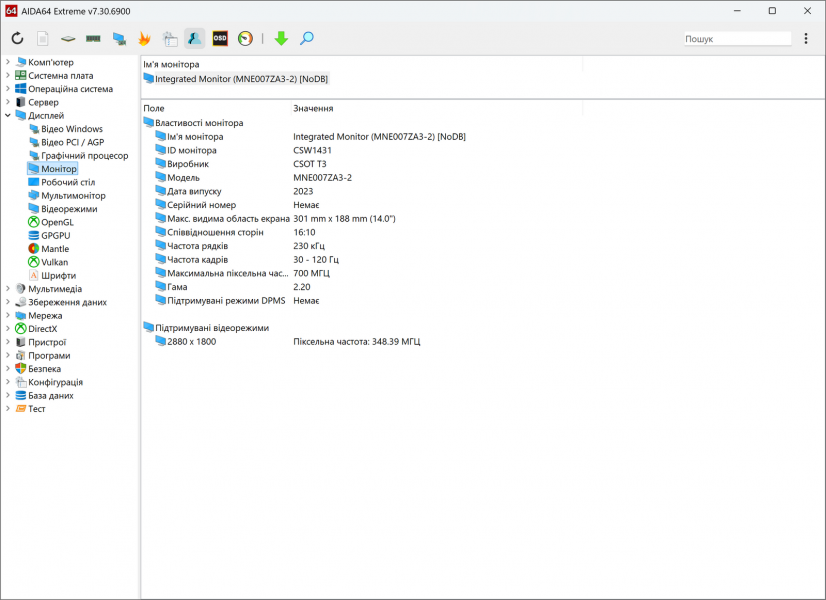Expand the Комп'ютер tree node
Viewport: 826px width, 600px height.
[x=8, y=62]
